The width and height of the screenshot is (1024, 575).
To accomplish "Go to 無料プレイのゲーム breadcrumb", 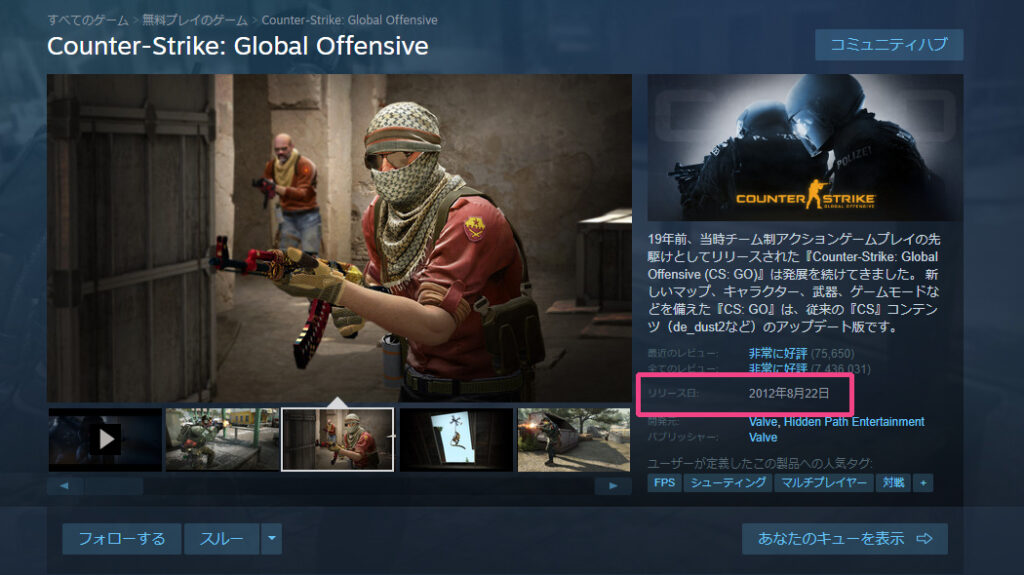I will (195, 20).
